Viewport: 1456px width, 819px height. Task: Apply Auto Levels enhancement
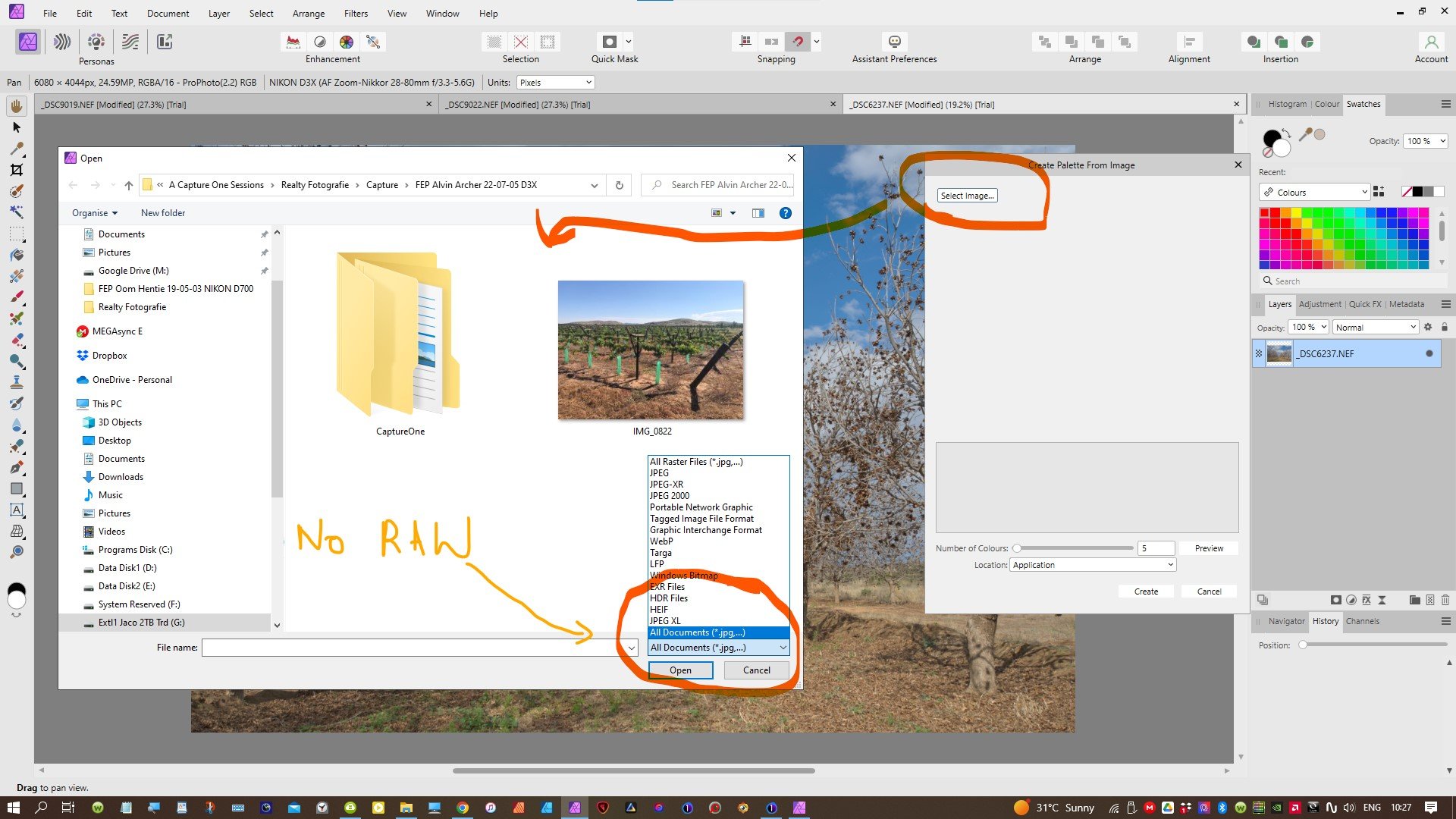coord(293,42)
